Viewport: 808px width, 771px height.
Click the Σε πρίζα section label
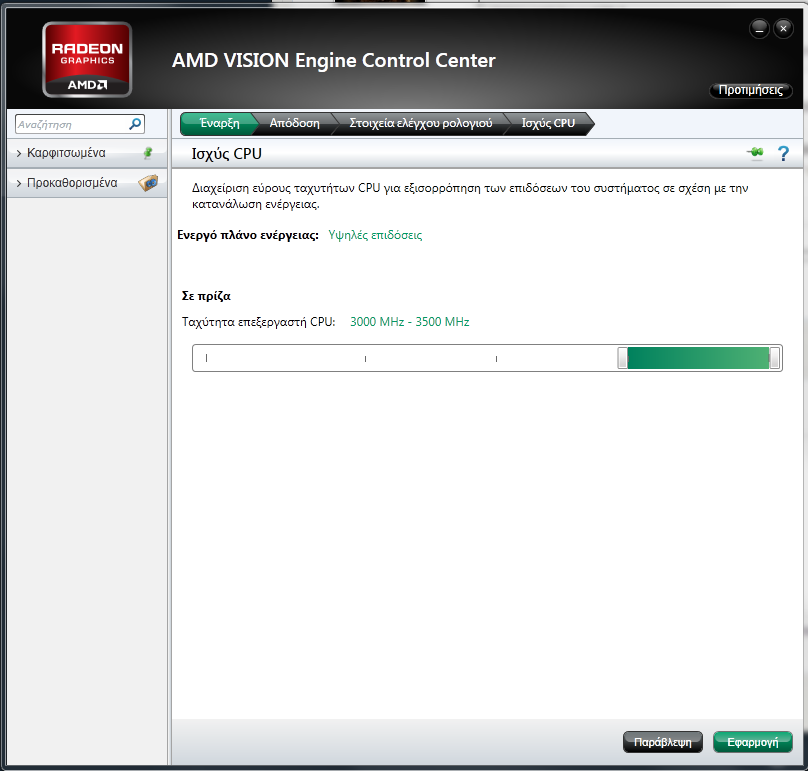[x=206, y=296]
